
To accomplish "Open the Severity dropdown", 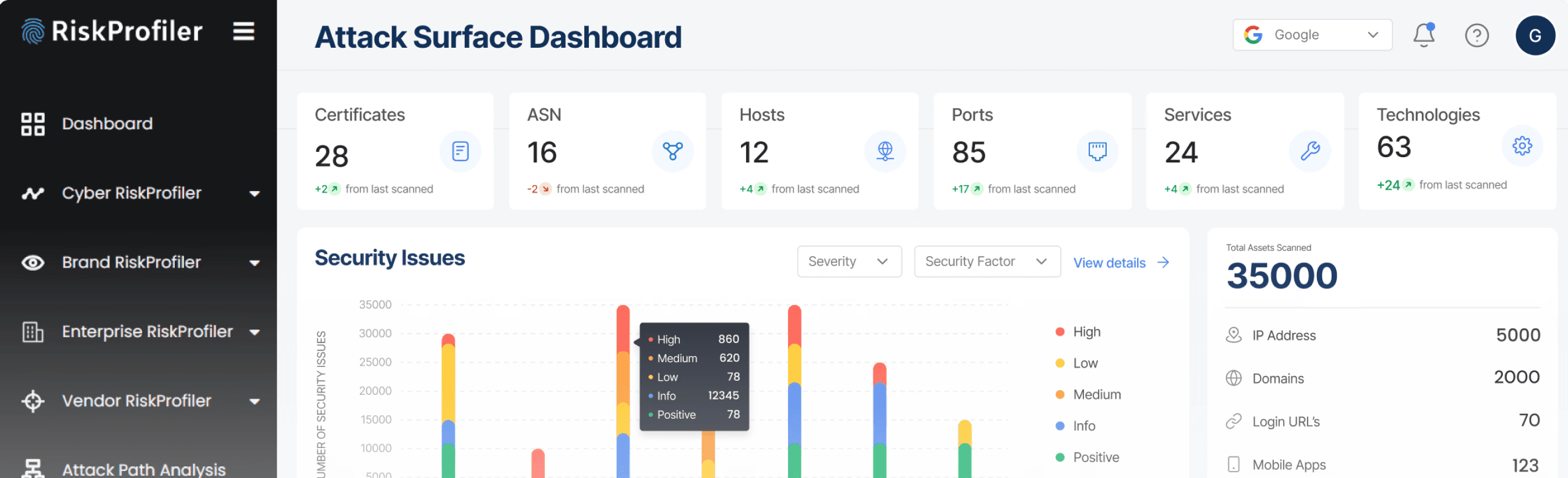I will pyautogui.click(x=849, y=262).
